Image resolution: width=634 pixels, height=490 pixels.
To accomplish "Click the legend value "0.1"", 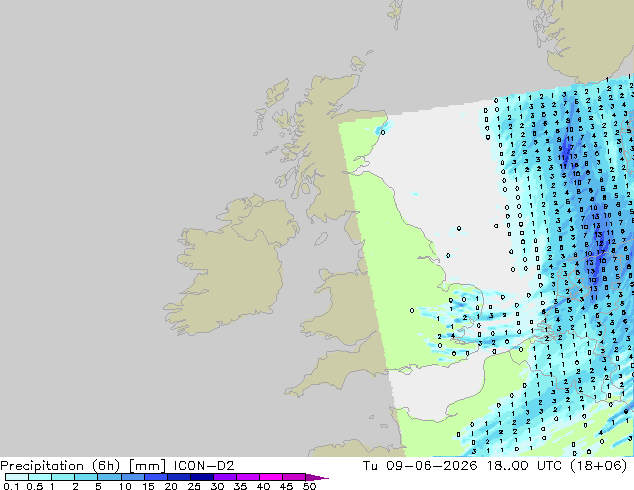I will click(11, 486).
